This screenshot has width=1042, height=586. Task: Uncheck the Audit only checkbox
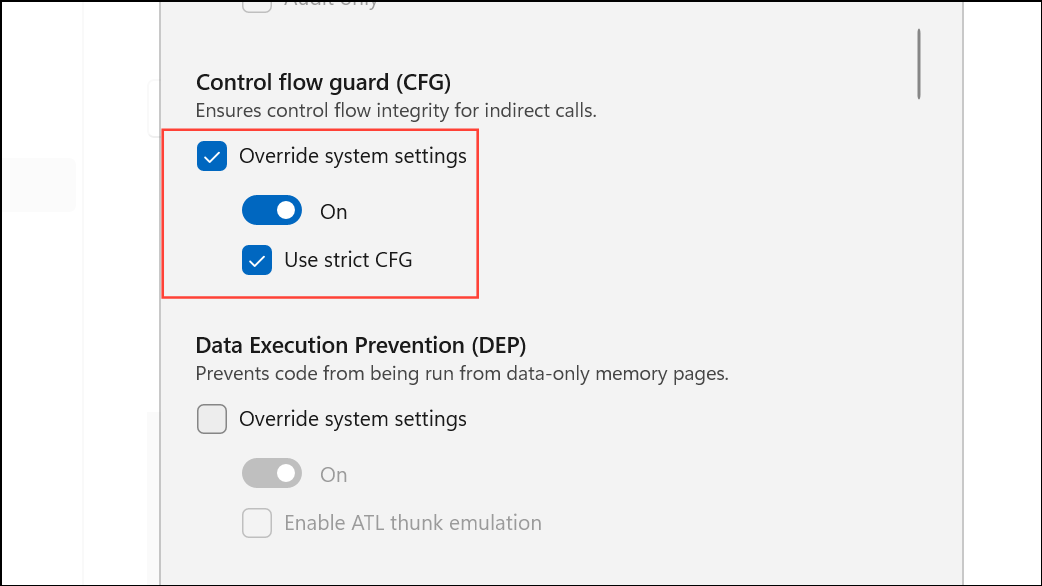click(x=257, y=4)
